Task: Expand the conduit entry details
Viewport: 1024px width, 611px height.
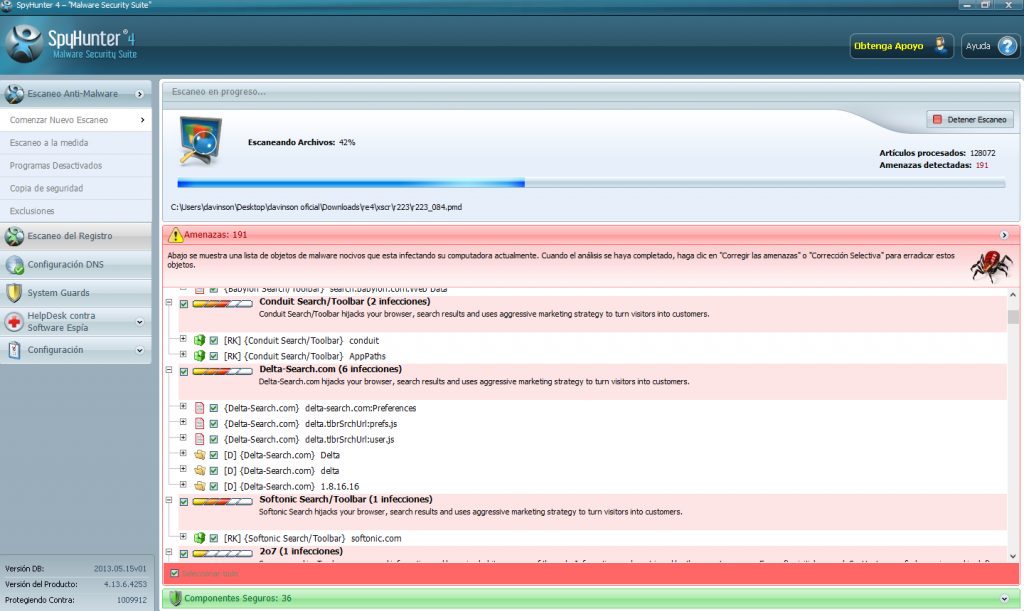Action: [183, 339]
